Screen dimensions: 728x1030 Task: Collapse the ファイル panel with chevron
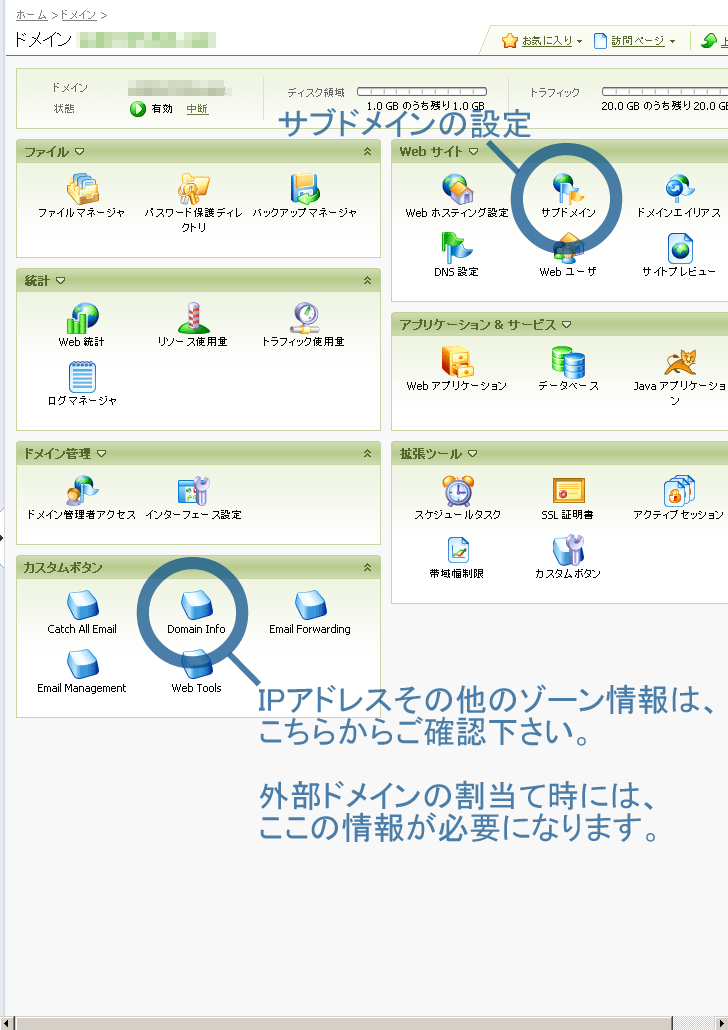click(x=367, y=152)
